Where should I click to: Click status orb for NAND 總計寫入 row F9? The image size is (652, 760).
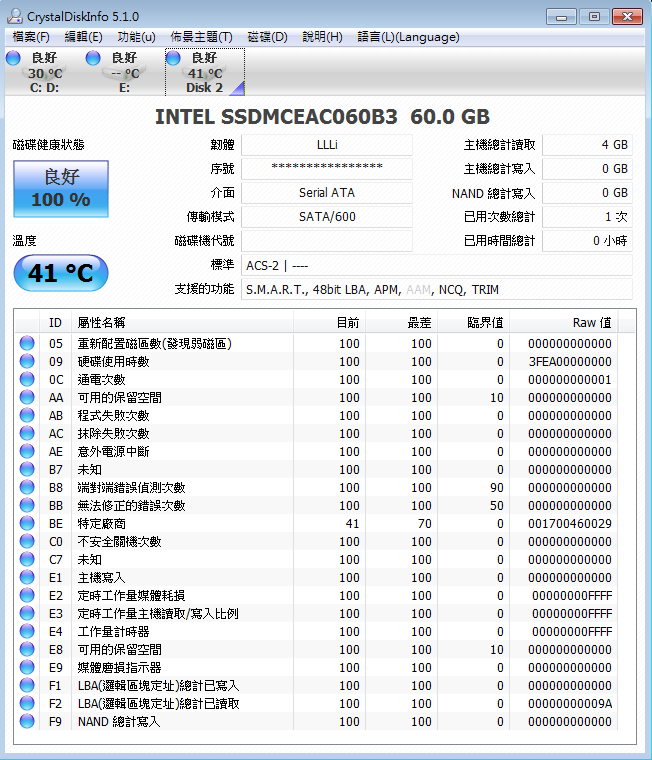[x=27, y=722]
